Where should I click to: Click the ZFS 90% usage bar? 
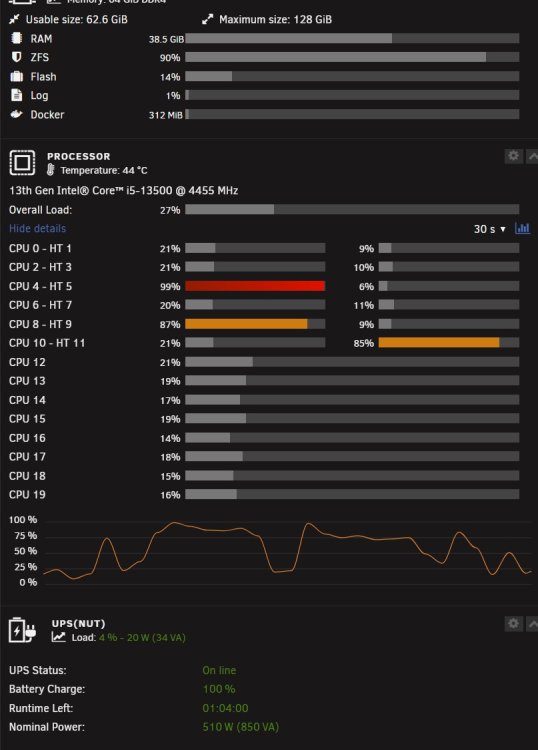352,57
